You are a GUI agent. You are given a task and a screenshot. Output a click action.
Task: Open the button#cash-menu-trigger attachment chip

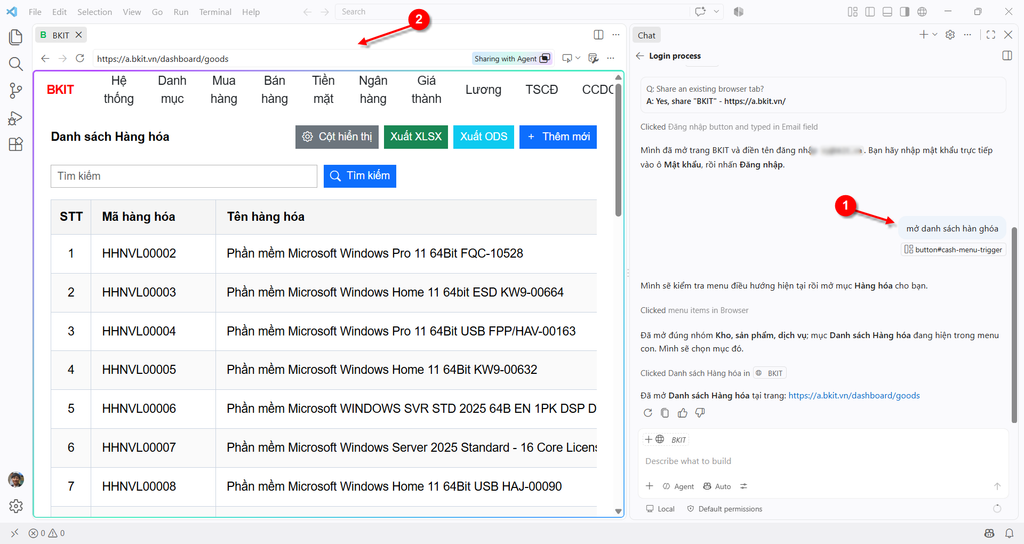953,249
